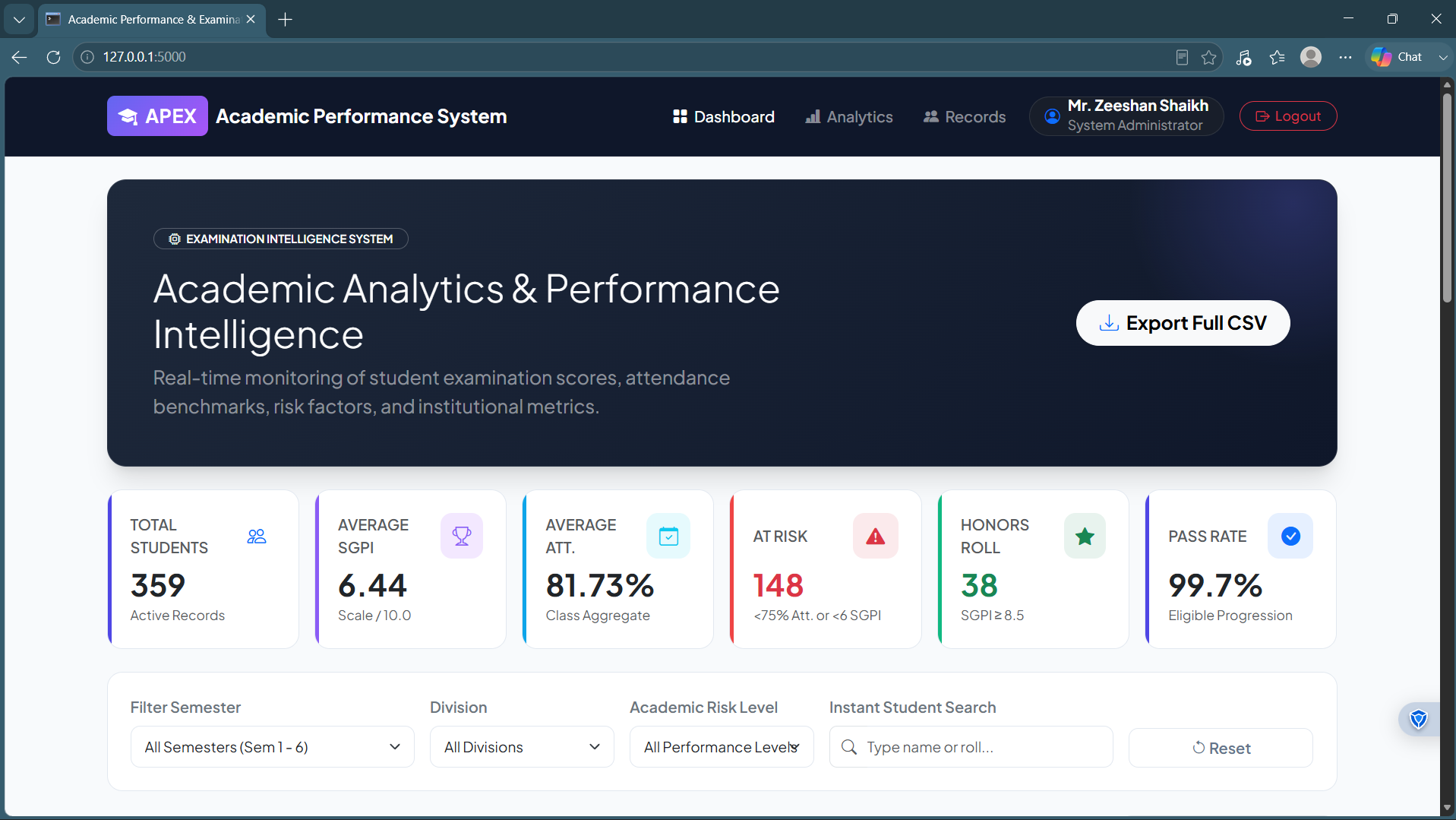This screenshot has height=820, width=1456.
Task: Open reader view icon in address bar
Action: coord(1182,57)
